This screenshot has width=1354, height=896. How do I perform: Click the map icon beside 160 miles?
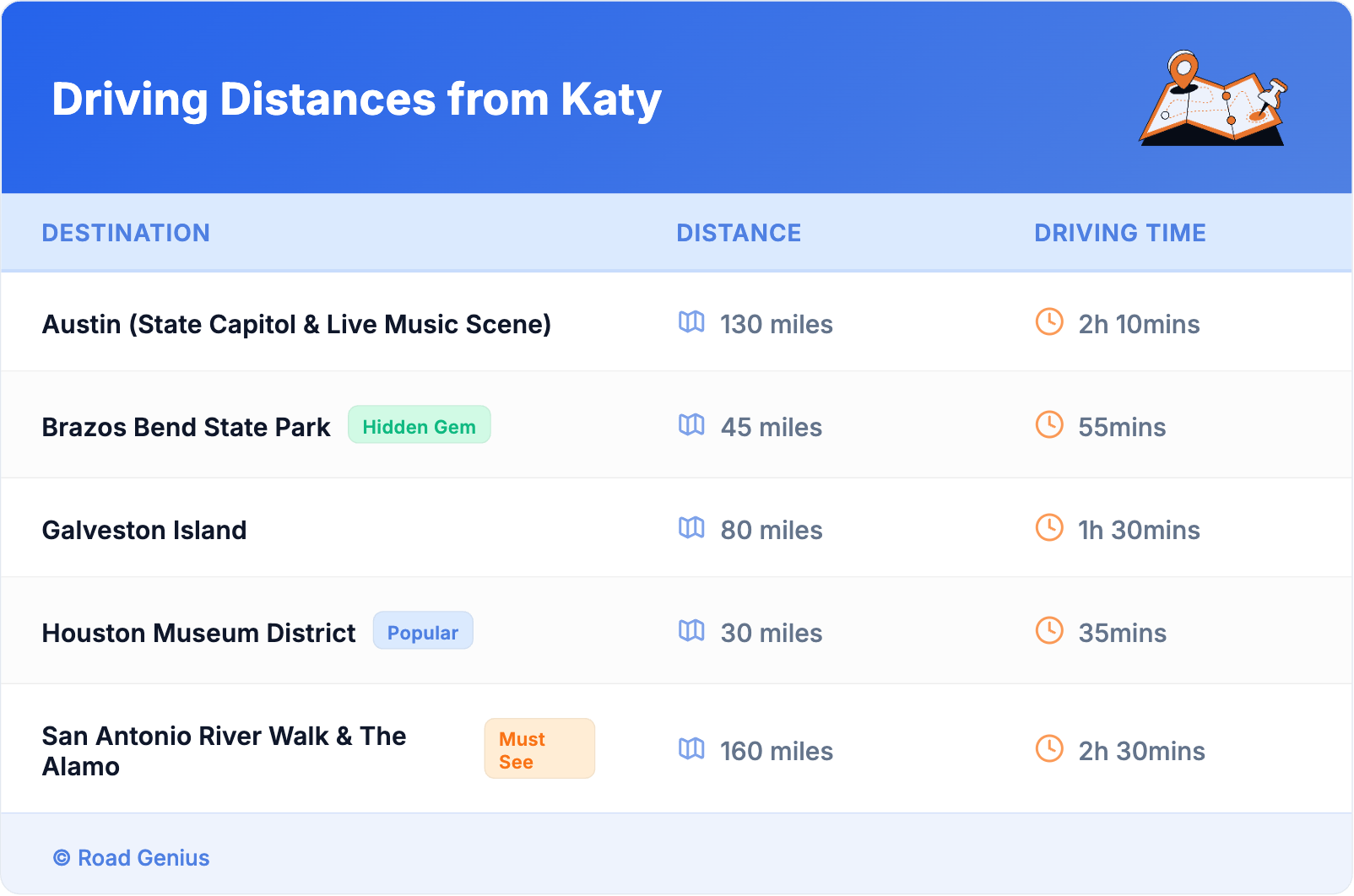pyautogui.click(x=691, y=749)
